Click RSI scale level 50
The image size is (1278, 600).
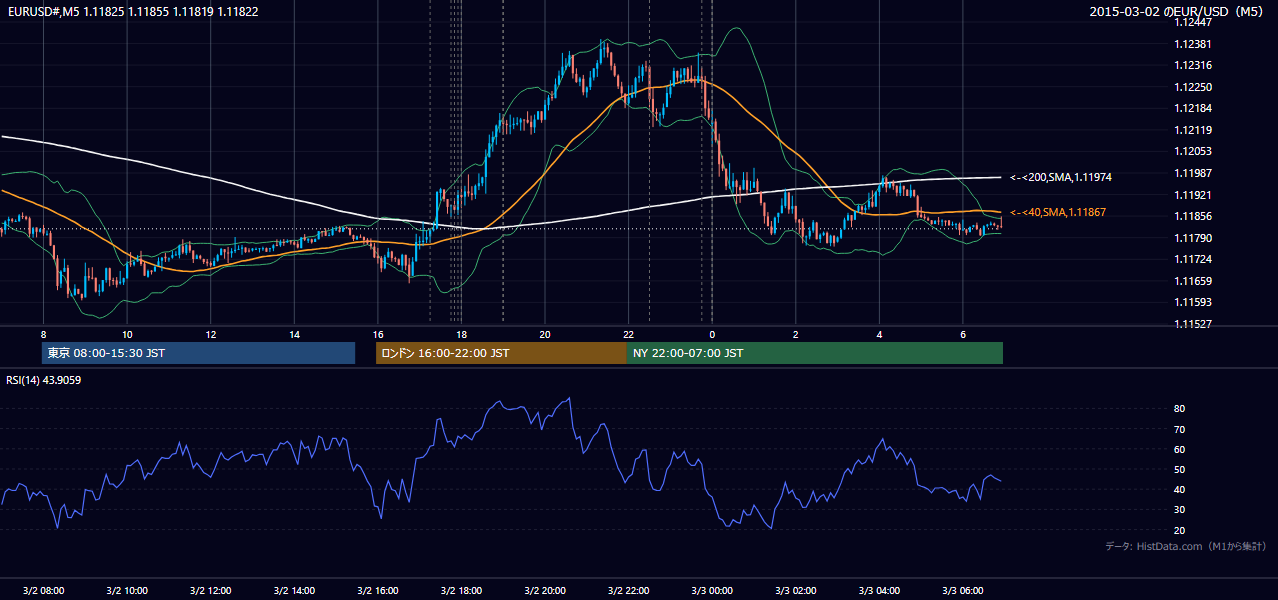pos(1179,469)
